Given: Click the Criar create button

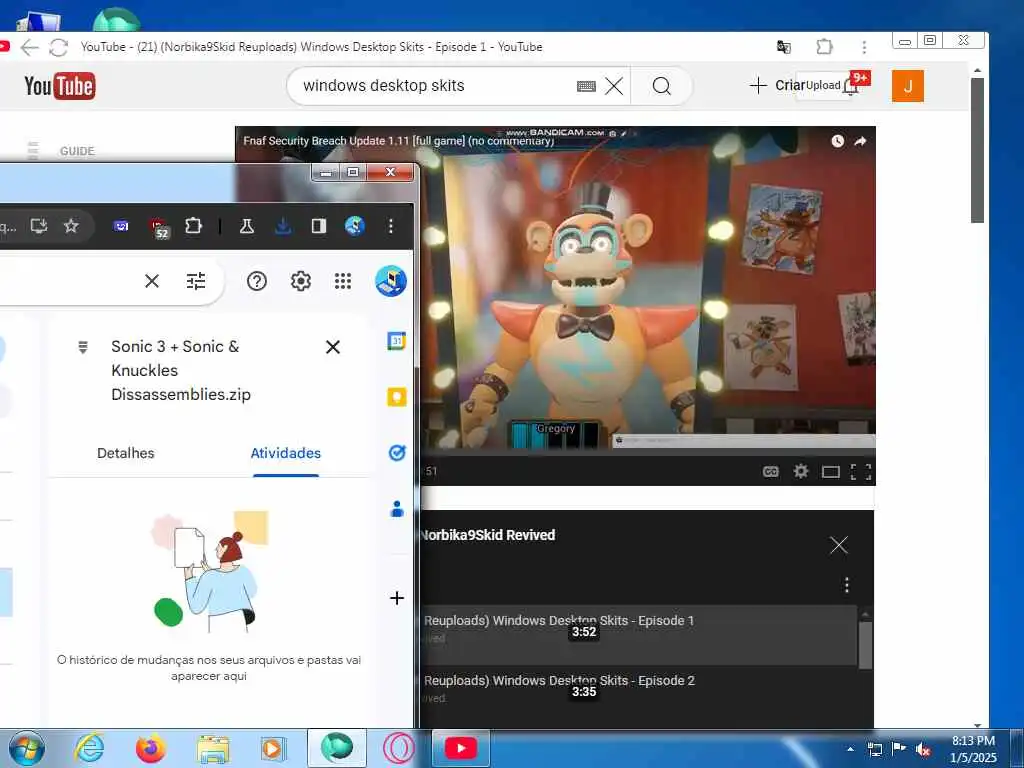Looking at the screenshot, I should [777, 86].
